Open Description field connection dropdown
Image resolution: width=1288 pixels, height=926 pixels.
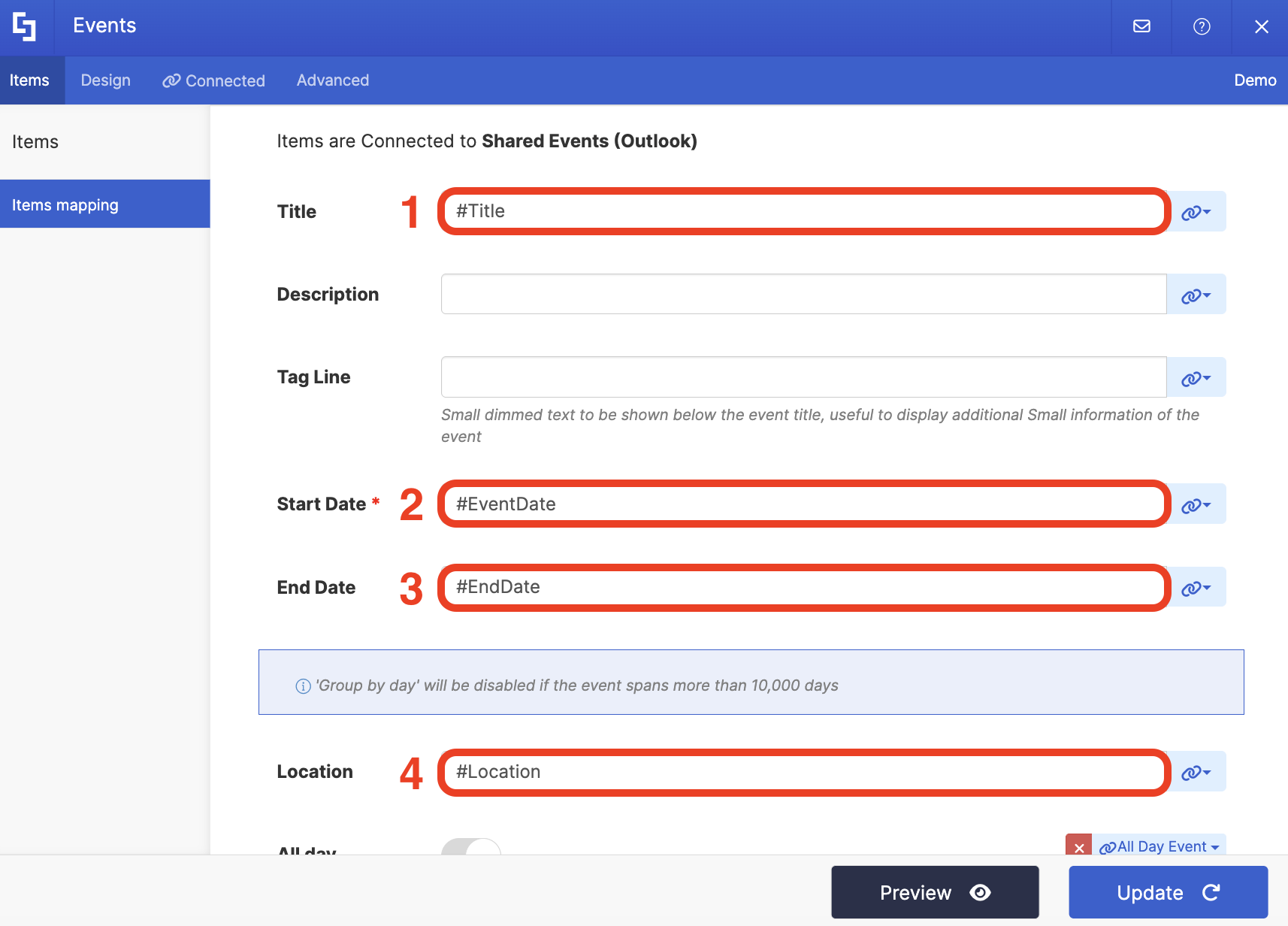tap(1196, 294)
